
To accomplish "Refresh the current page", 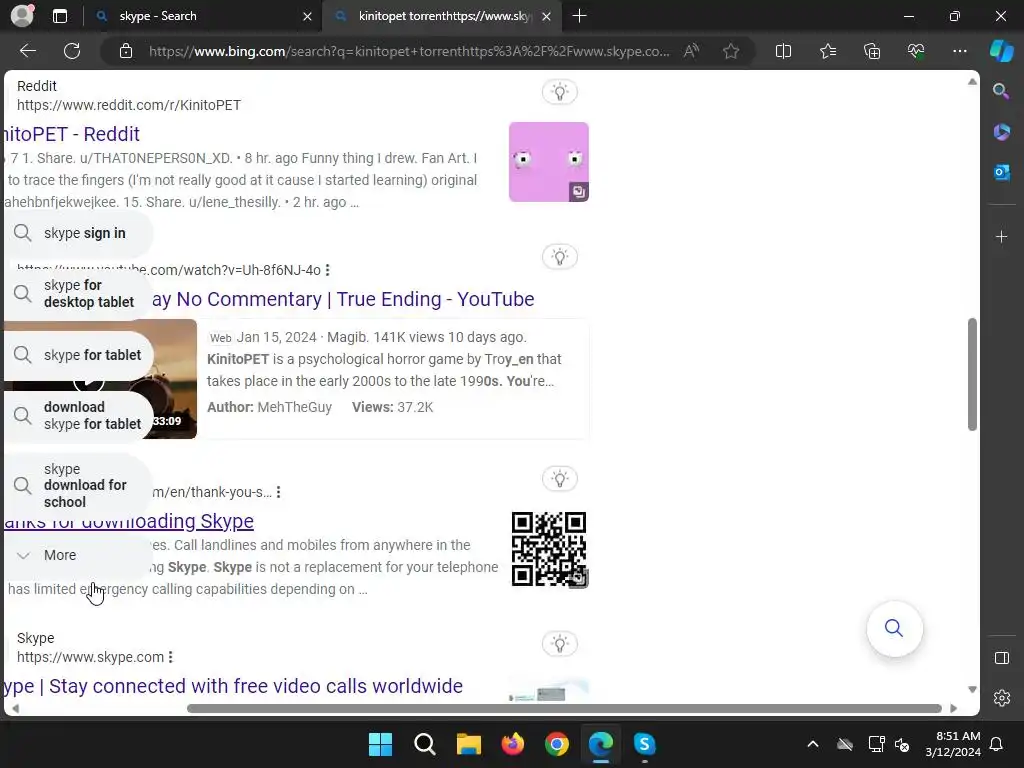I will click(x=72, y=51).
